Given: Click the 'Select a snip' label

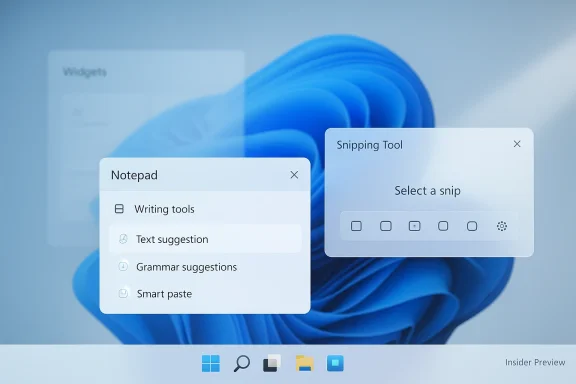Looking at the screenshot, I should coord(427,191).
